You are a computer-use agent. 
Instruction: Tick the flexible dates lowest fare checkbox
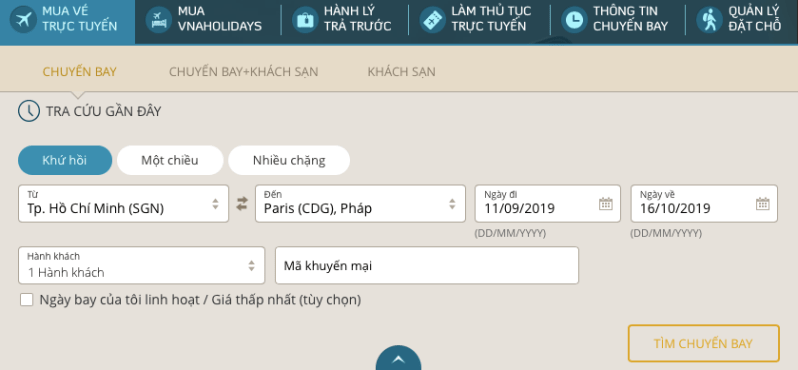pos(26,300)
